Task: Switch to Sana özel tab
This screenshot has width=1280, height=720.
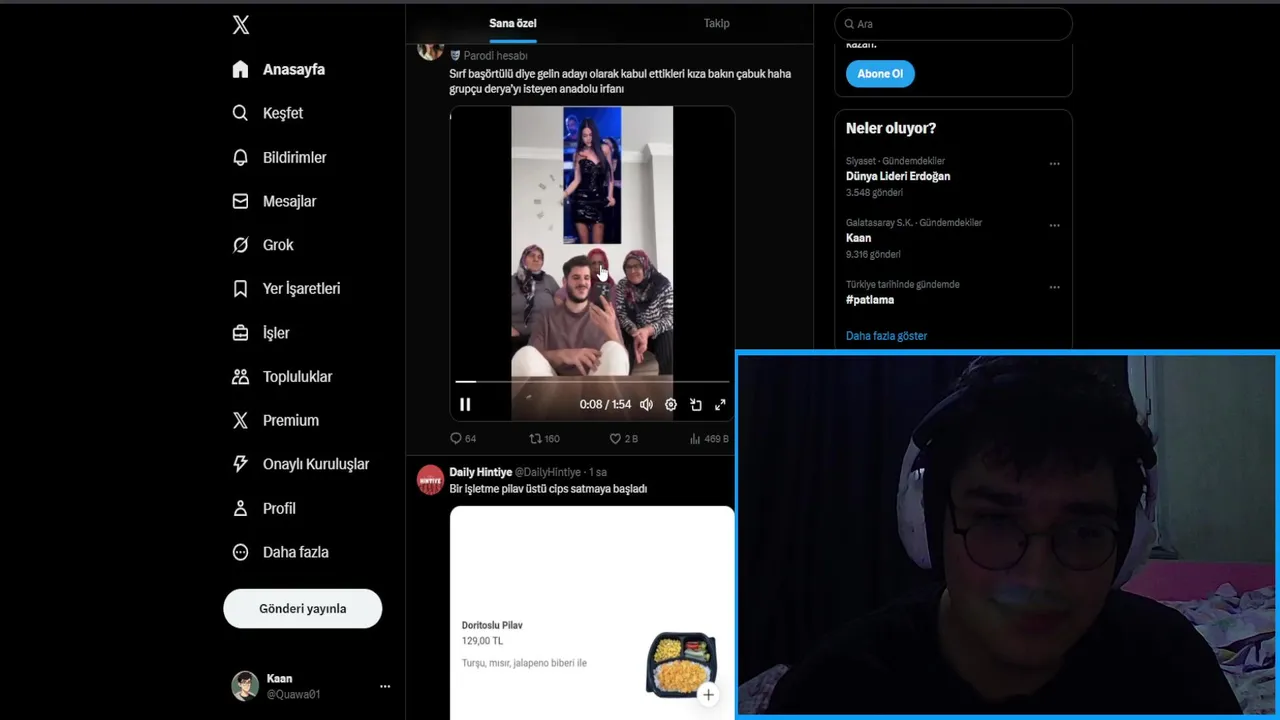Action: (x=513, y=23)
